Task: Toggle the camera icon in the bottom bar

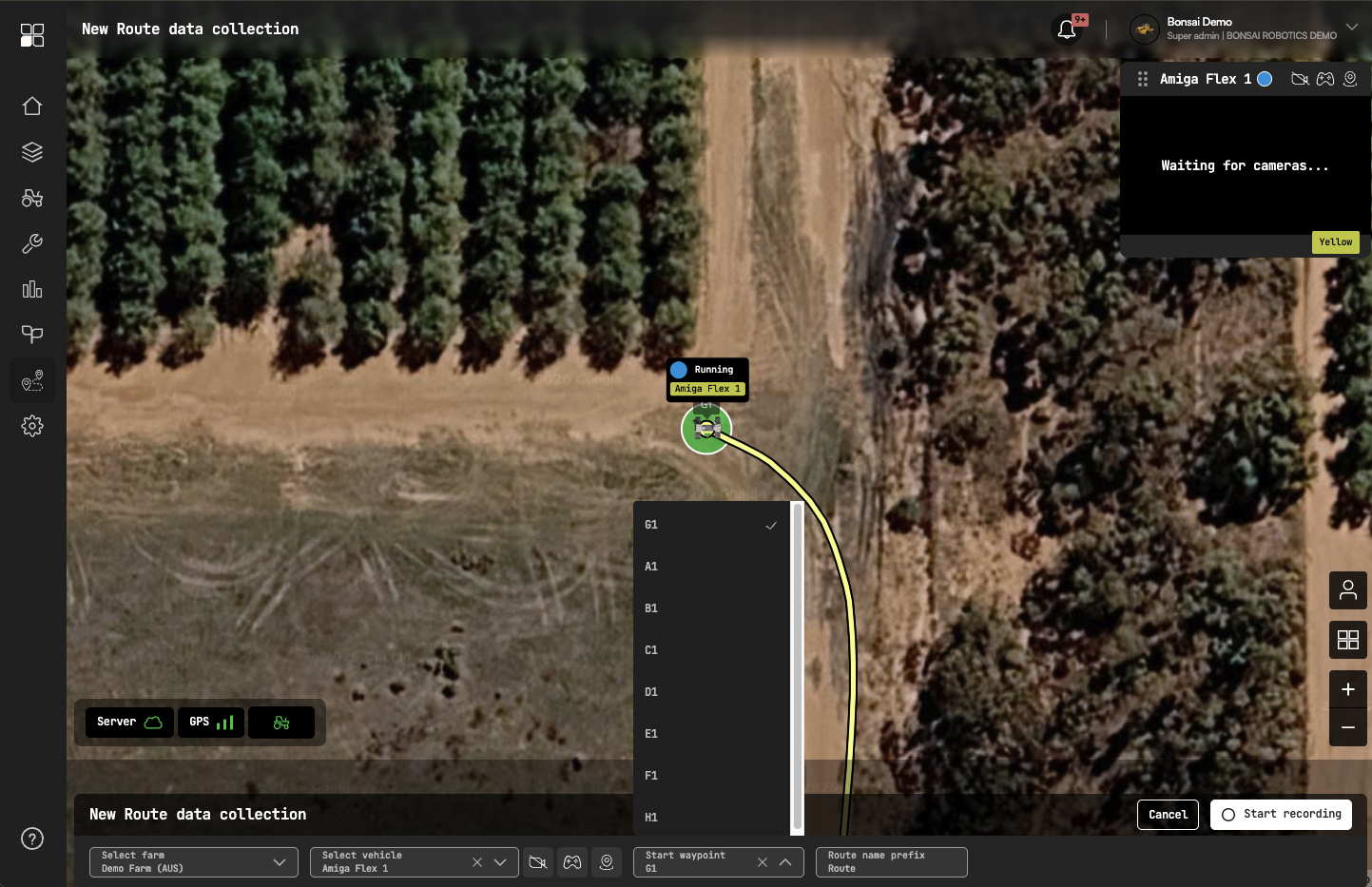Action: pyautogui.click(x=538, y=862)
